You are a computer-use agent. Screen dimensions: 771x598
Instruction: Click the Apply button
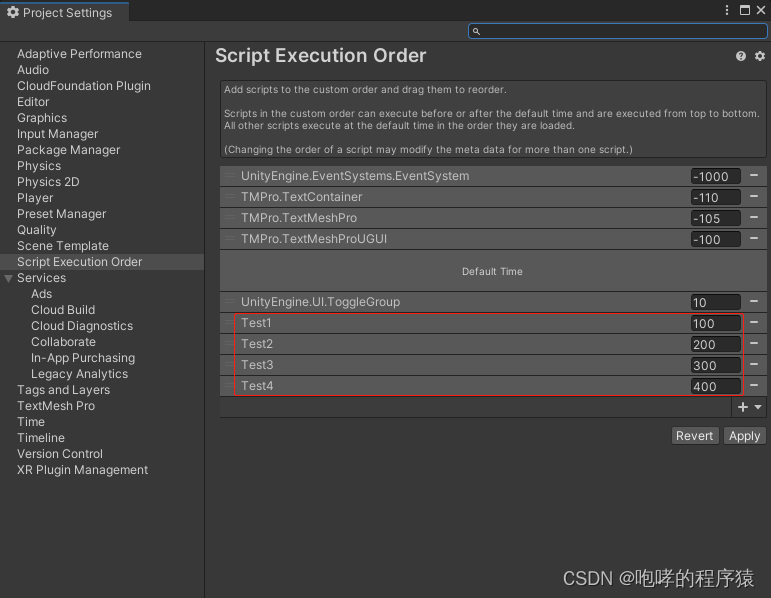[744, 436]
